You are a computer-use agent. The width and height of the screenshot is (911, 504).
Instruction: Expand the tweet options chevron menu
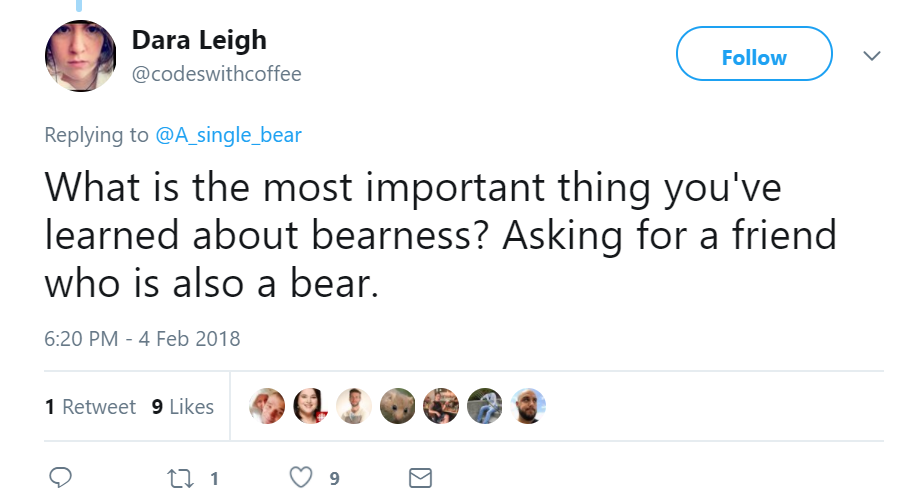pos(871,55)
